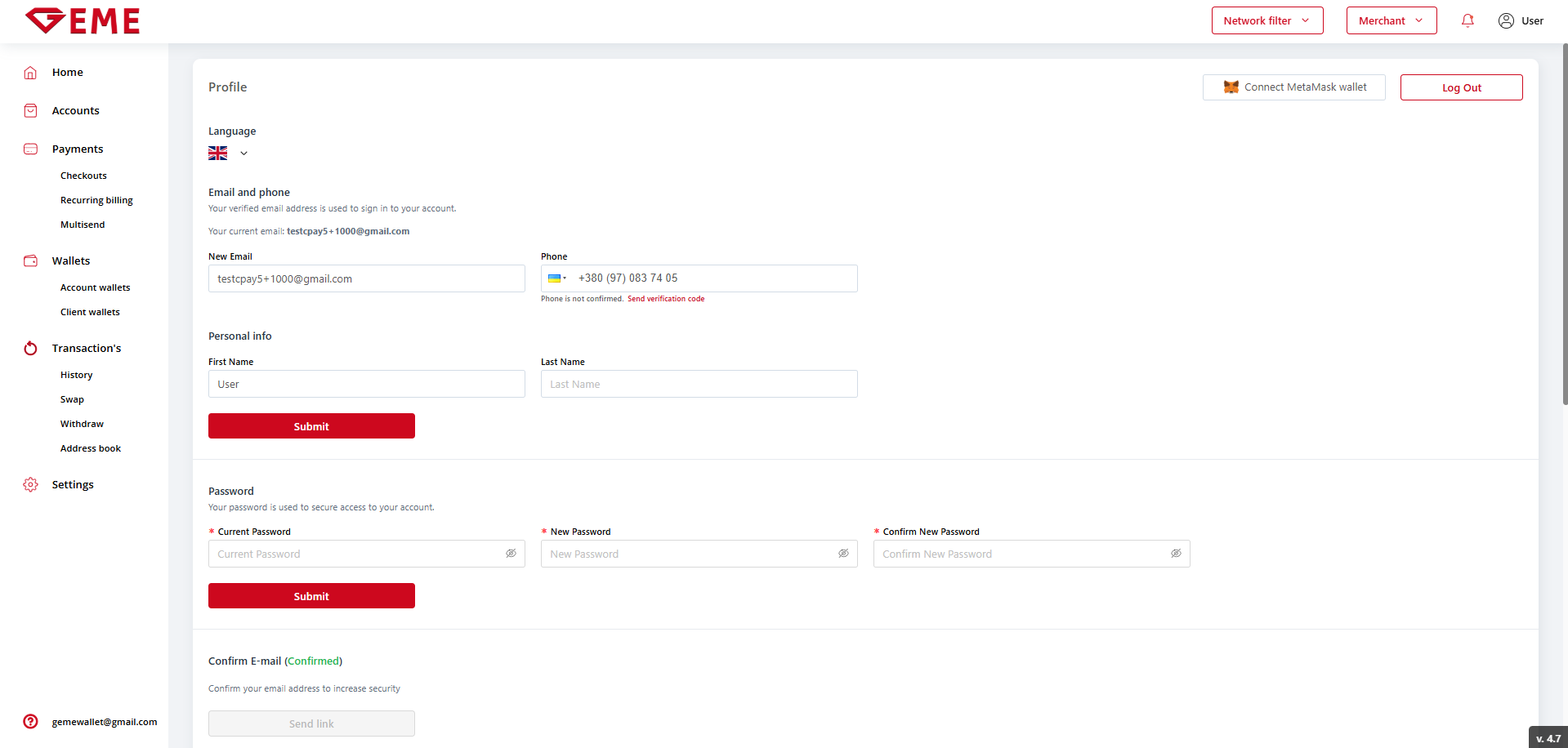Toggle New Password visibility eye

point(843,554)
